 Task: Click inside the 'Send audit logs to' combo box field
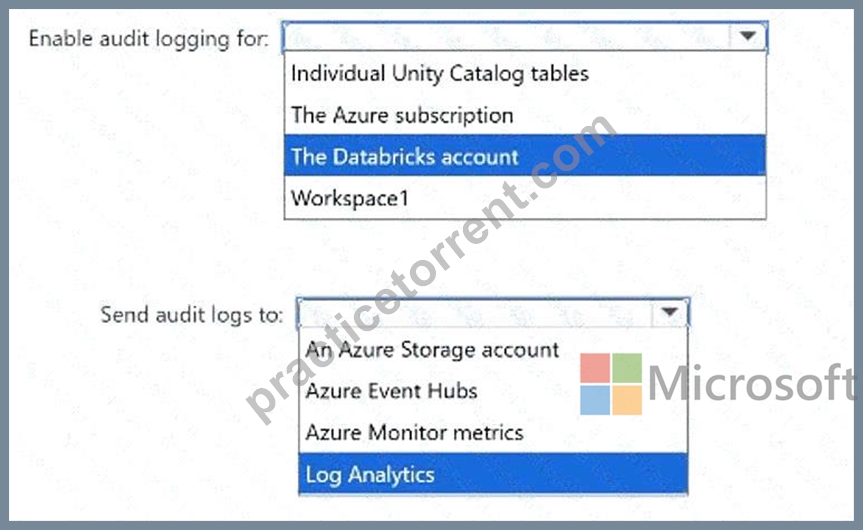pos(493,313)
